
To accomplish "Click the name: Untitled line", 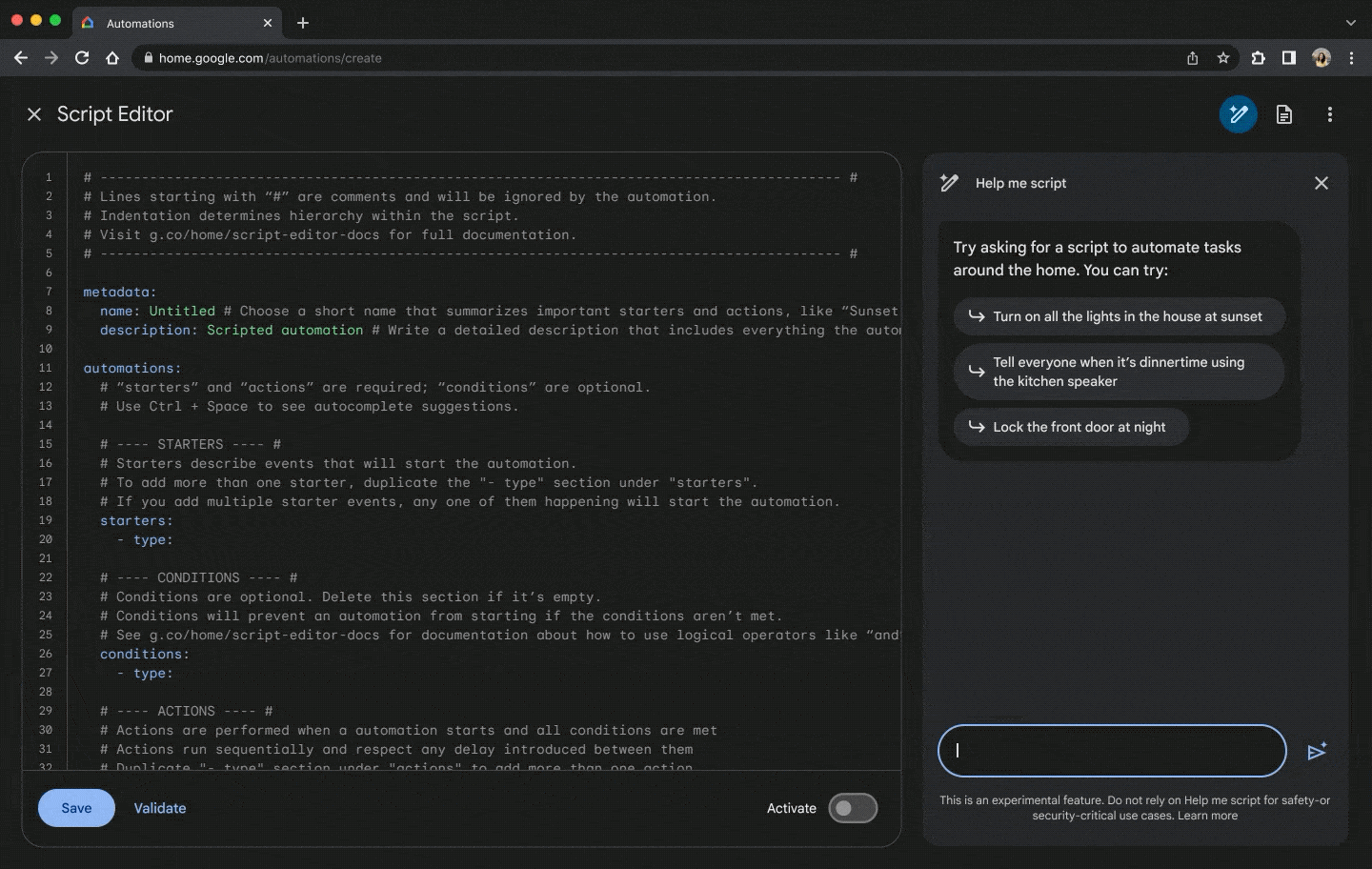I will coord(157,311).
